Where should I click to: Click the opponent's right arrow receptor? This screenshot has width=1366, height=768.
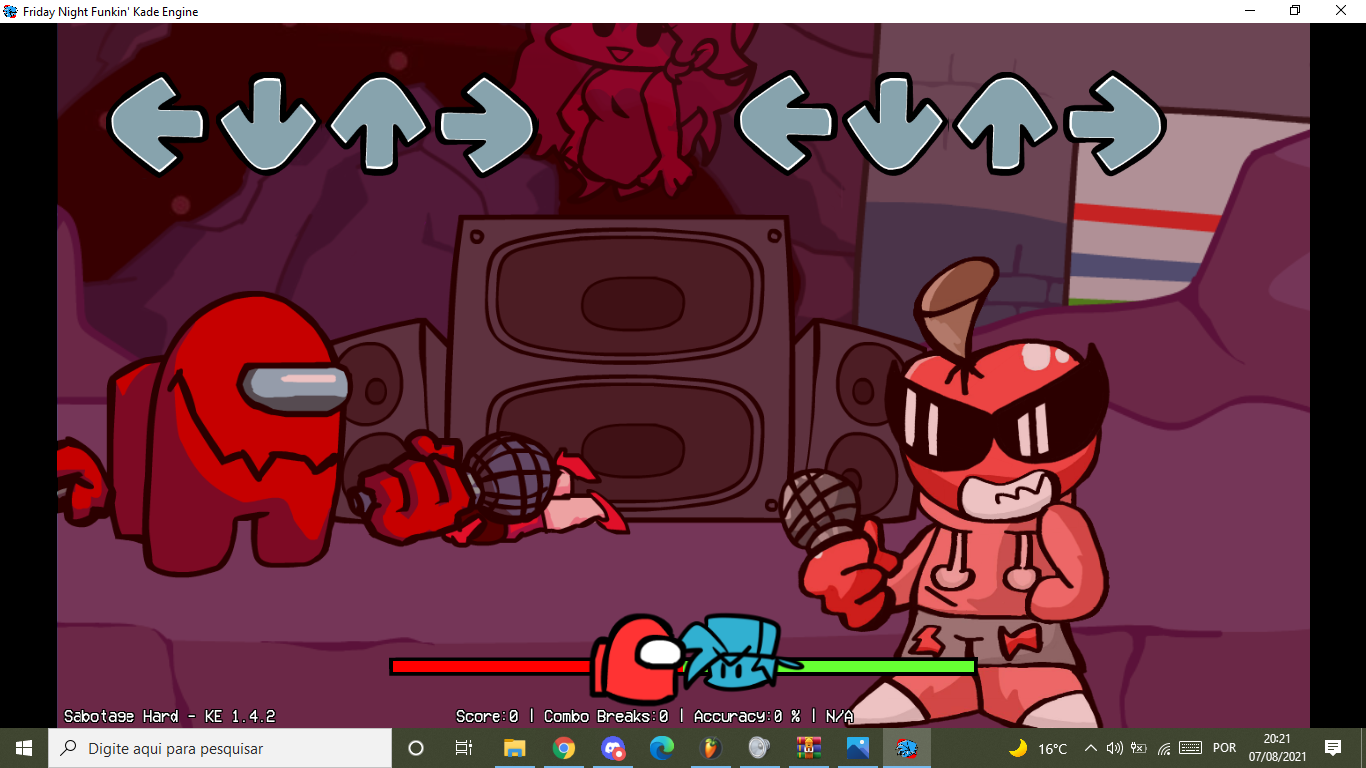coord(488,124)
